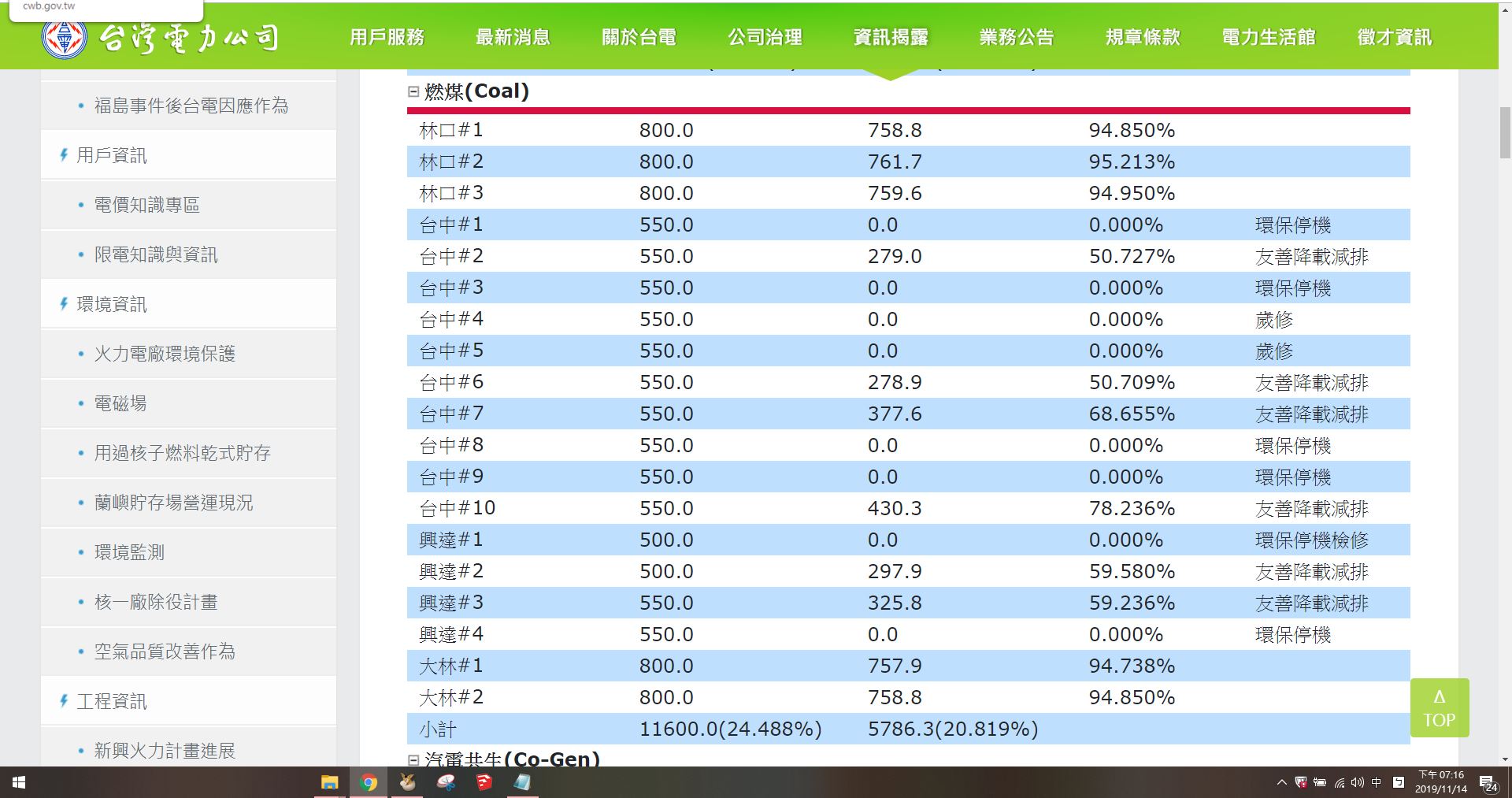Image resolution: width=1512 pixels, height=798 pixels.
Task: Open 用戶服務 in the top navigation
Action: pyautogui.click(x=387, y=37)
